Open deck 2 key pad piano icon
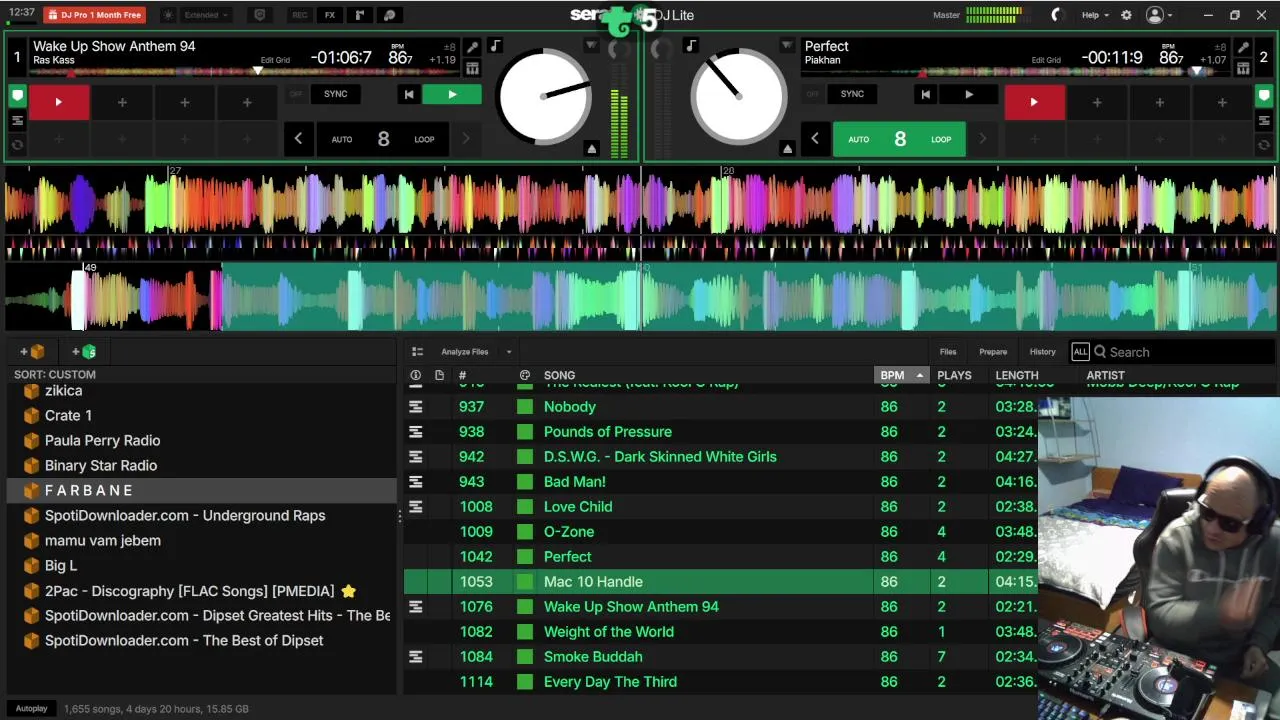 click(1243, 68)
